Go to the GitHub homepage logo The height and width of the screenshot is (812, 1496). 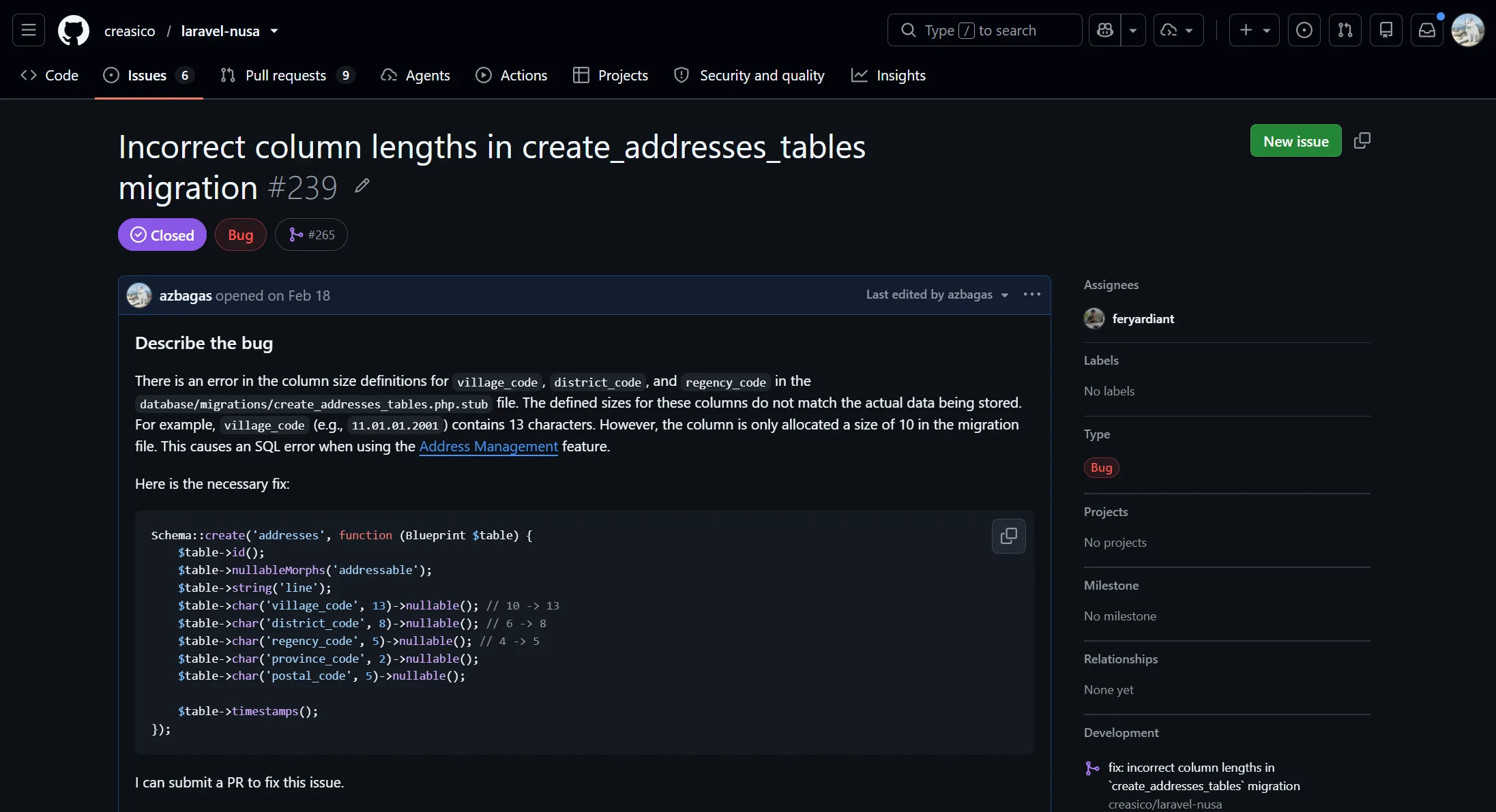click(x=74, y=31)
